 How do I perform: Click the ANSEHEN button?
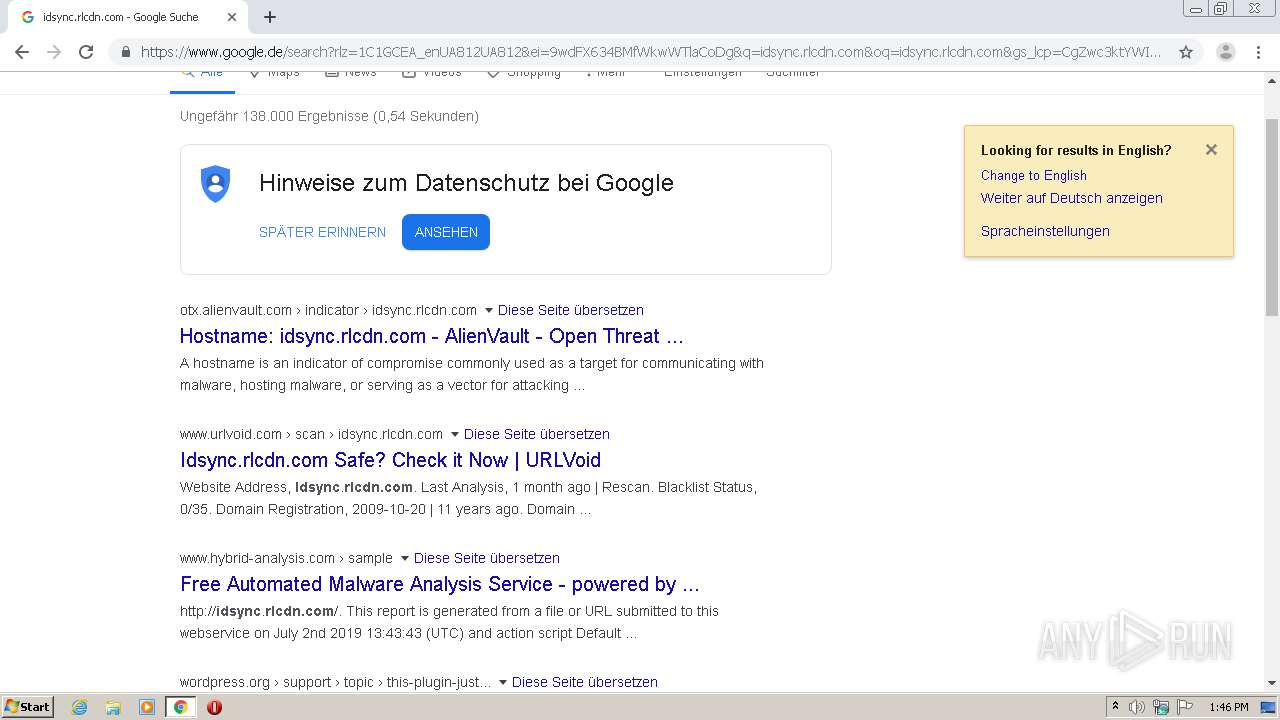[446, 232]
